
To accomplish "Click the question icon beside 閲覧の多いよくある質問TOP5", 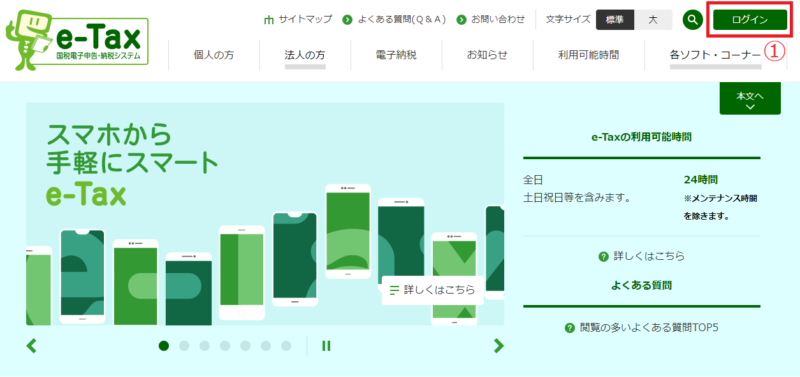I will [x=570, y=328].
